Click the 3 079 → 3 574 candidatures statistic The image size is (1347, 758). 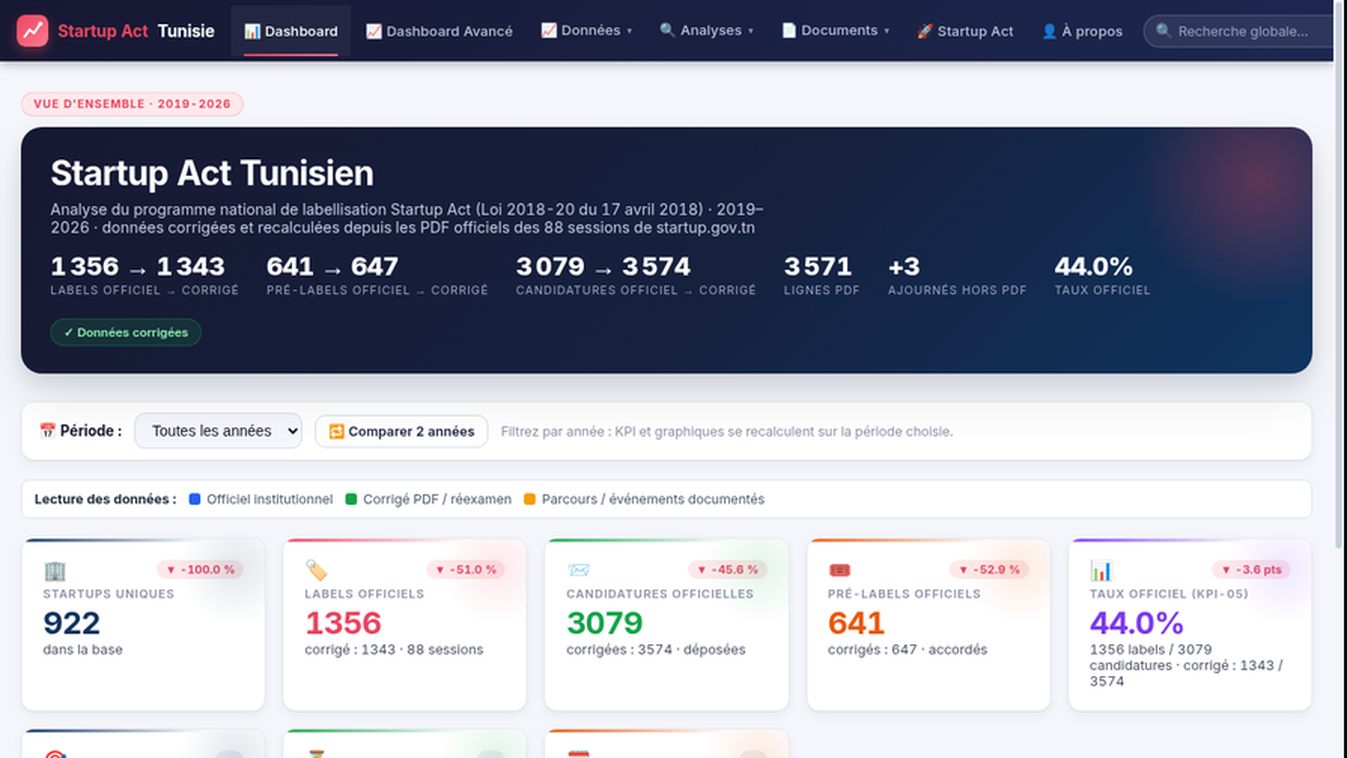point(636,275)
